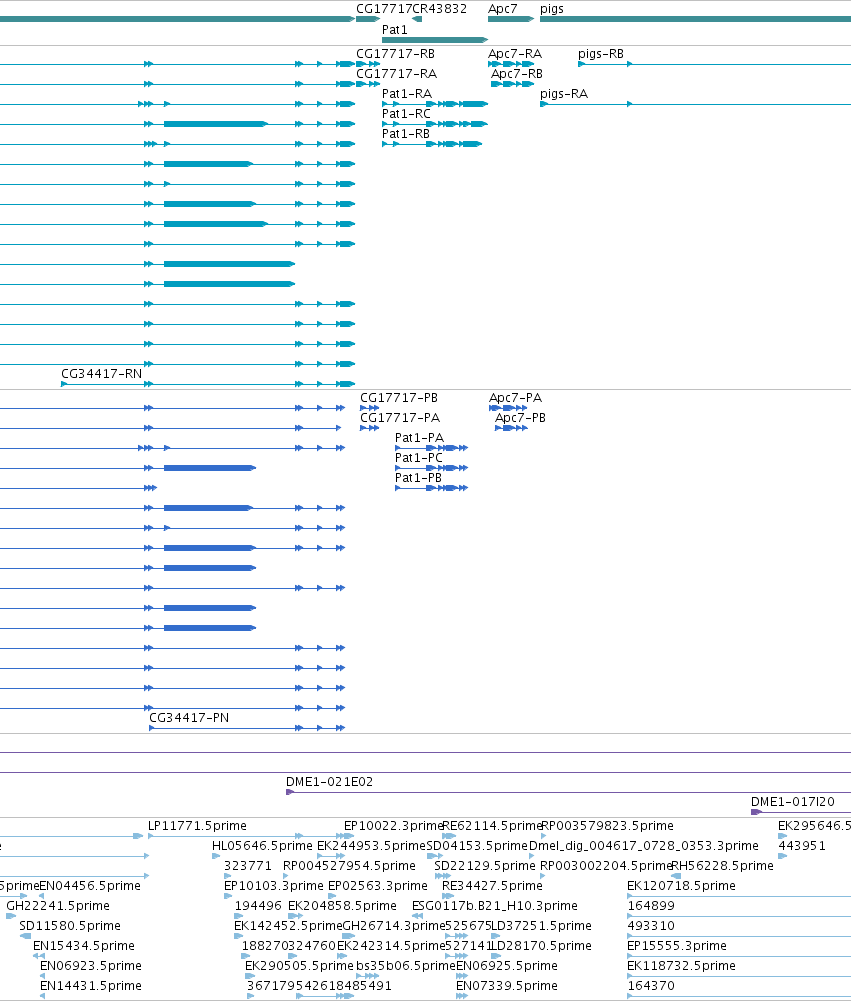Viewport: 851px width, 1001px height.
Task: Click the Apc7-RA transcript label
Action: click(515, 54)
